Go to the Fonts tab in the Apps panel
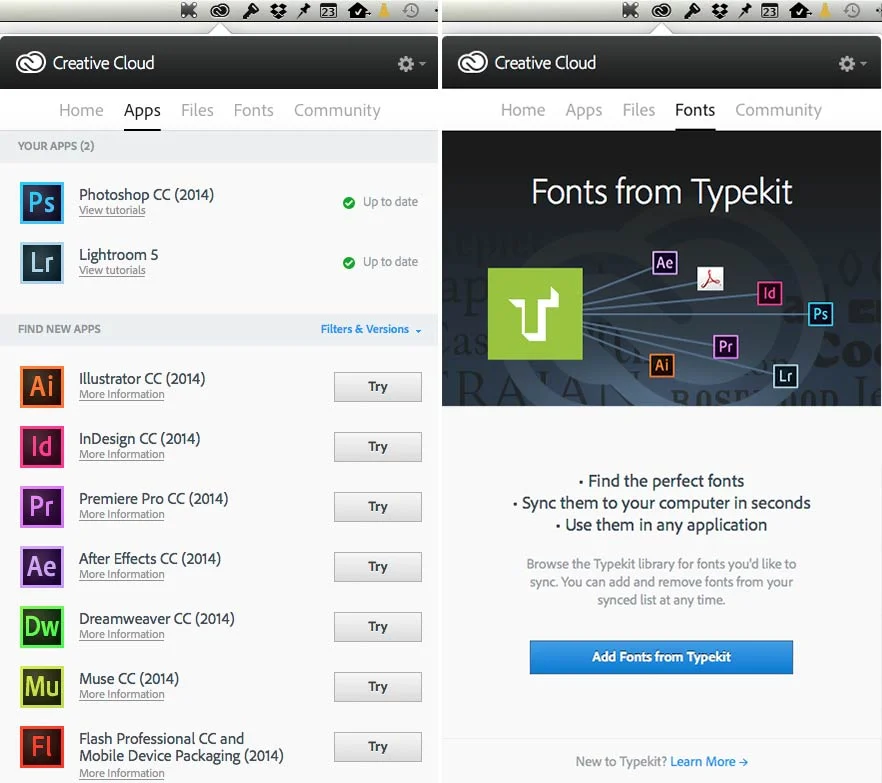The width and height of the screenshot is (882, 783). [254, 110]
